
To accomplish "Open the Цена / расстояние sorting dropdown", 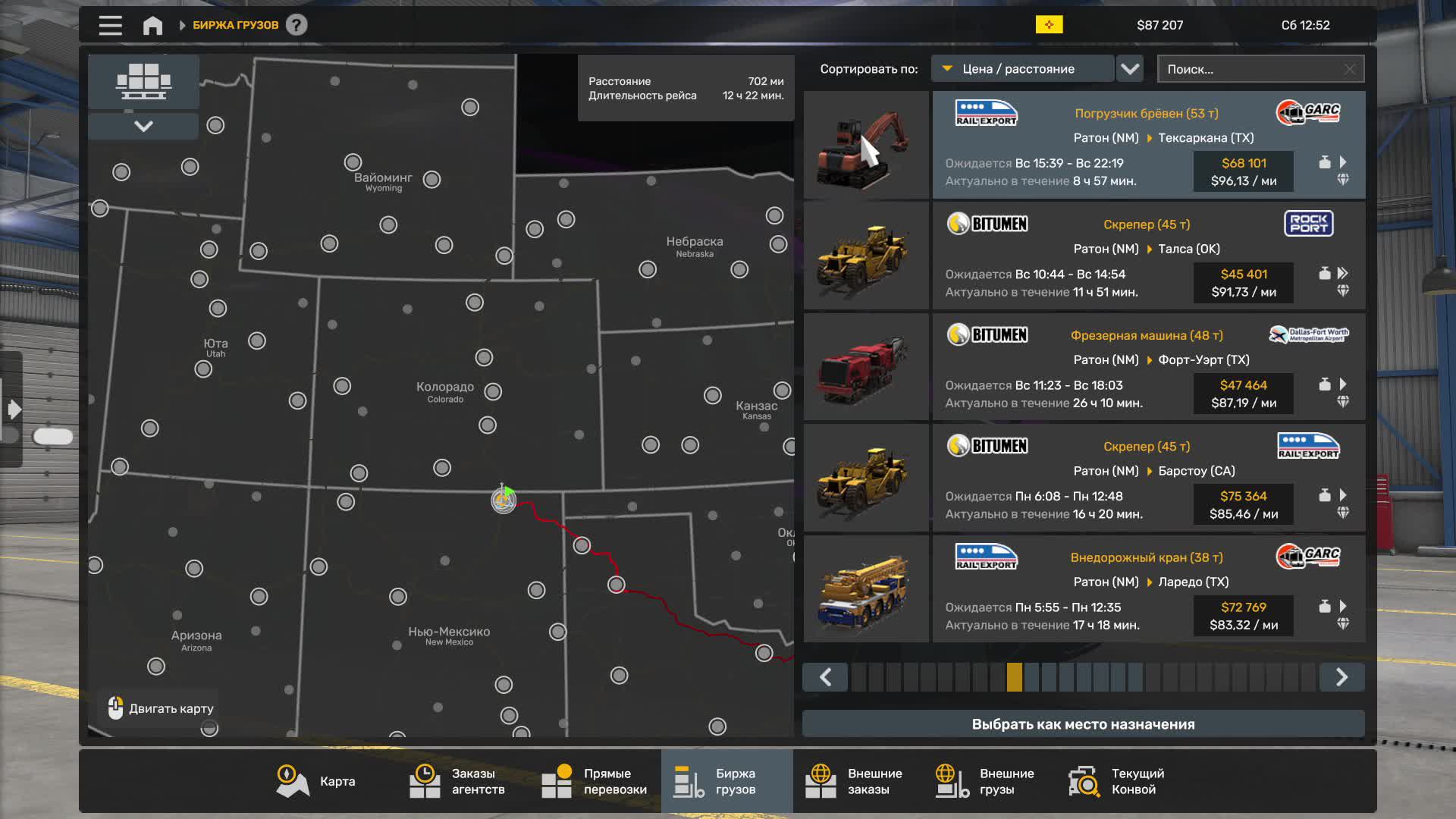I will click(x=1022, y=68).
